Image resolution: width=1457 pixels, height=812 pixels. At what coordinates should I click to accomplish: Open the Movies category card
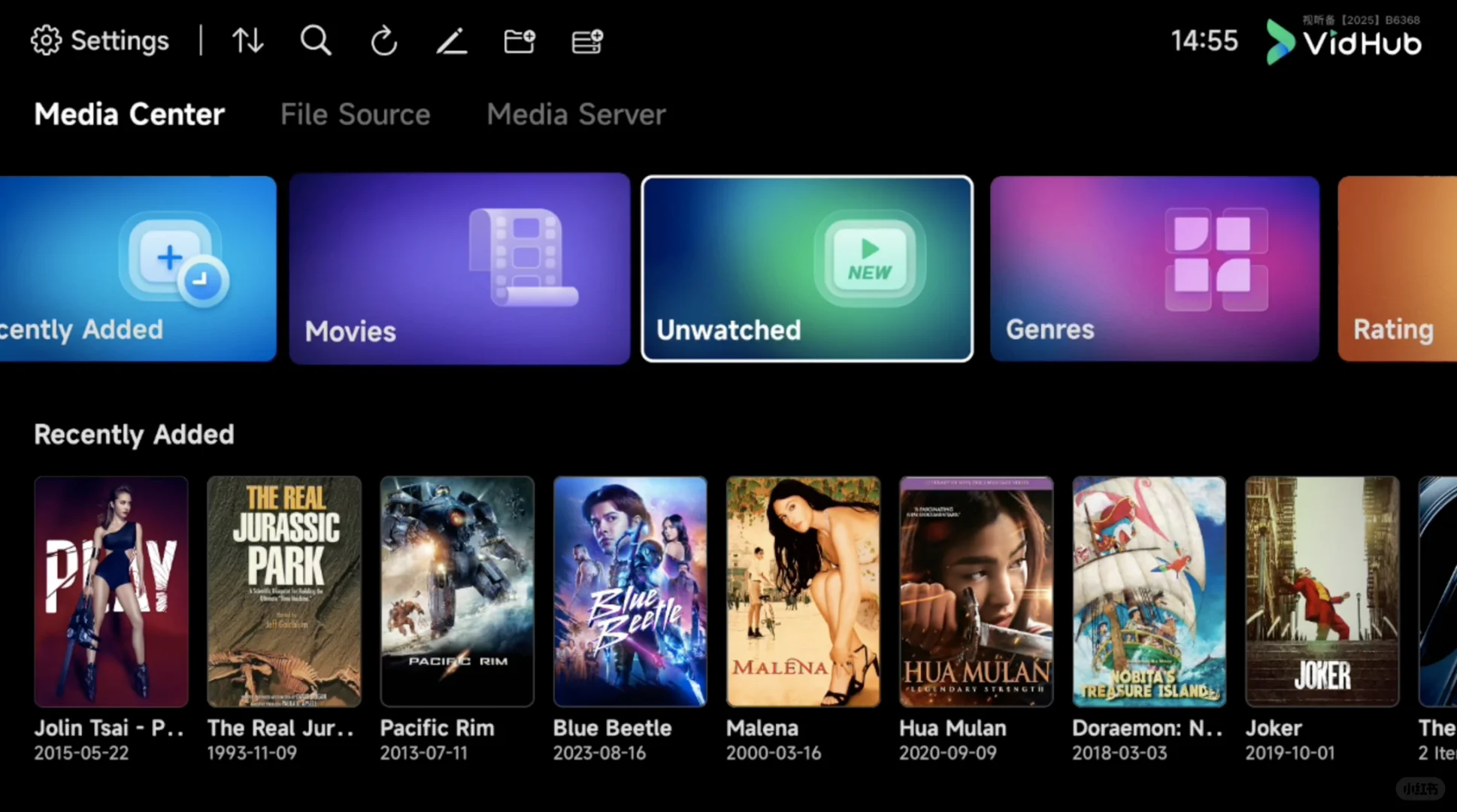click(x=459, y=268)
